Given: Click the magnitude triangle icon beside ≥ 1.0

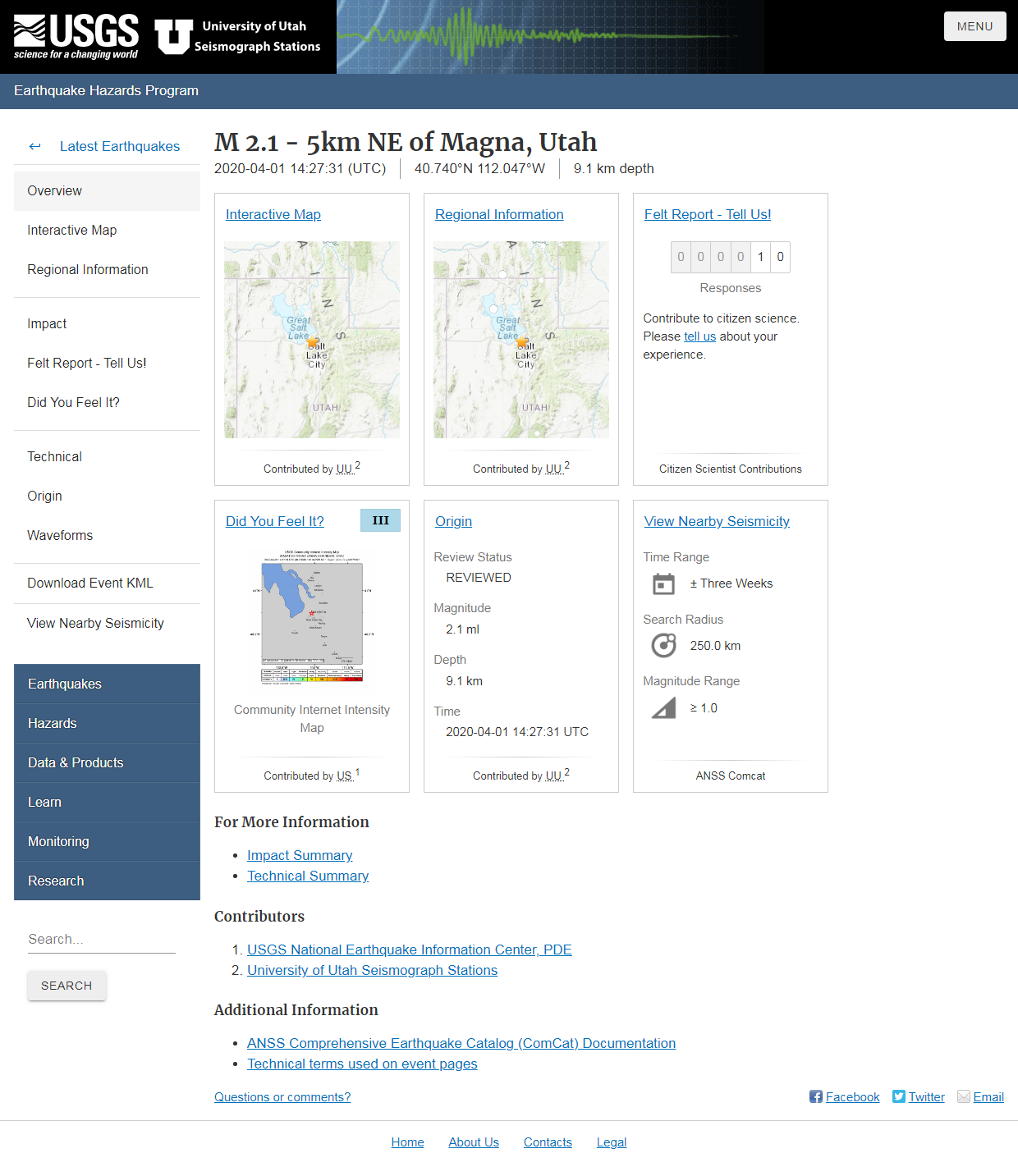Looking at the screenshot, I should coord(663,707).
